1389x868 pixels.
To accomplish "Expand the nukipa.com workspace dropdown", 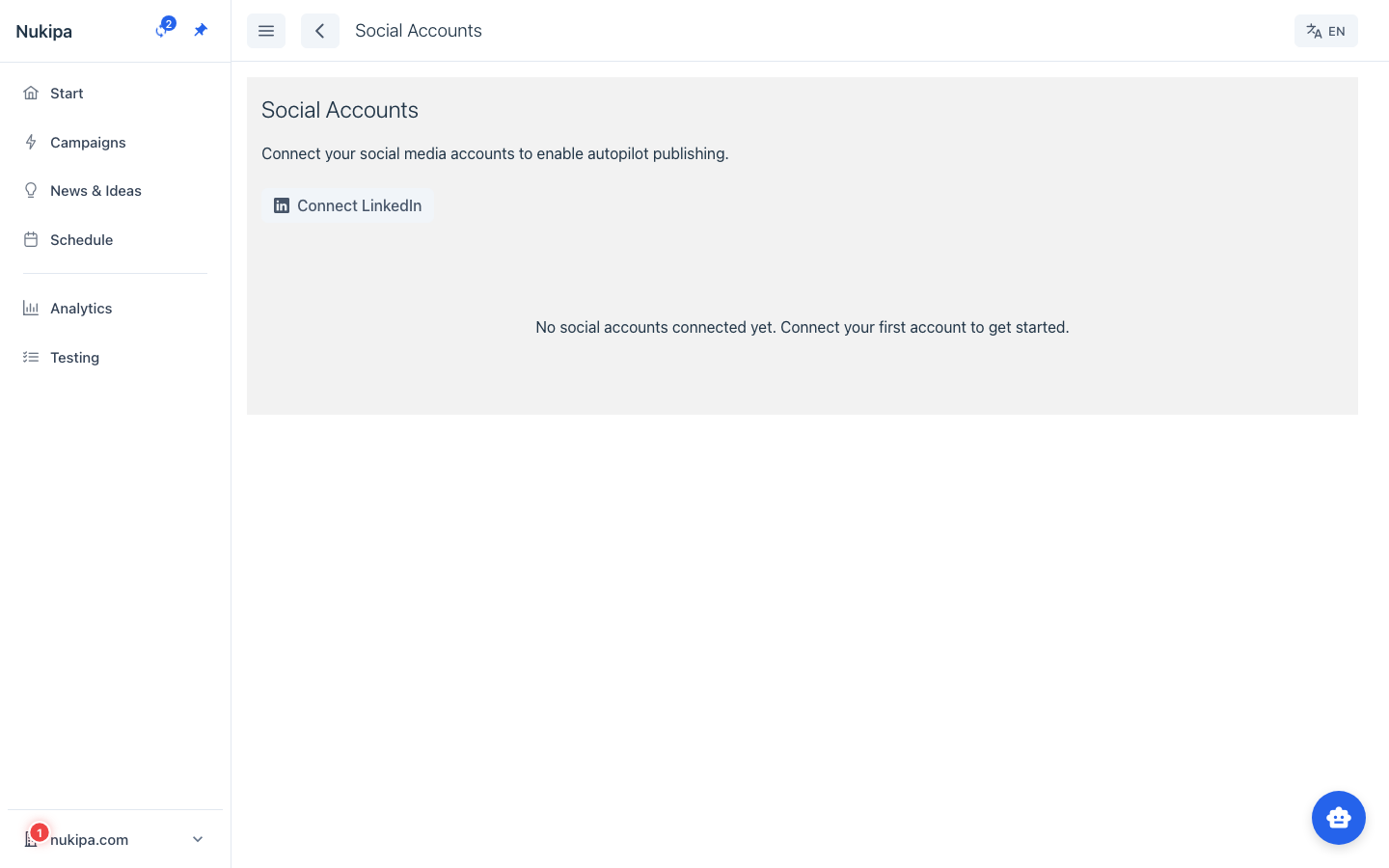I will [x=198, y=839].
